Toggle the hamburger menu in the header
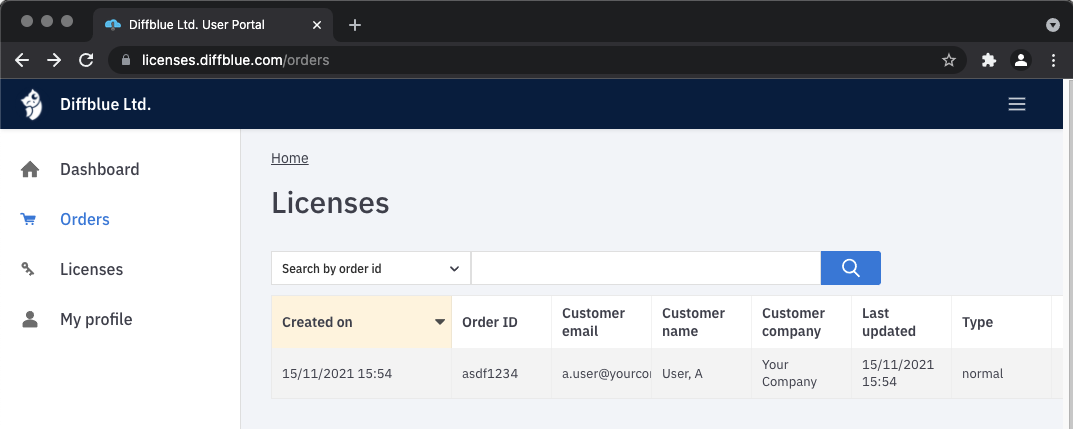Viewport: 1073px width, 429px height. pos(1017,104)
